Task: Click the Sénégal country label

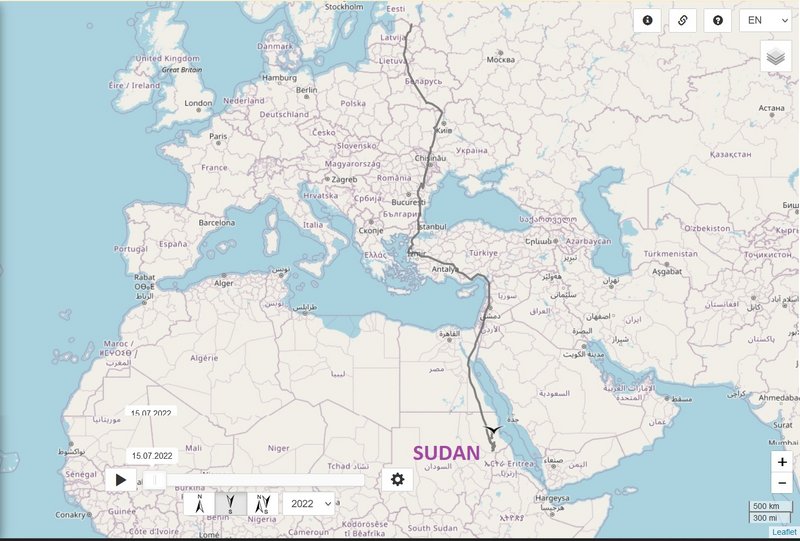Action: [x=81, y=475]
